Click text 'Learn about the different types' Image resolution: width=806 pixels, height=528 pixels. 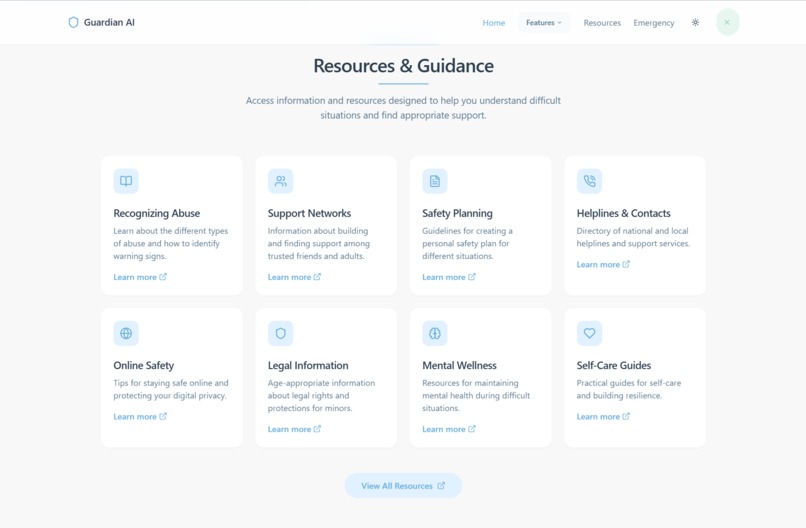click(x=171, y=231)
